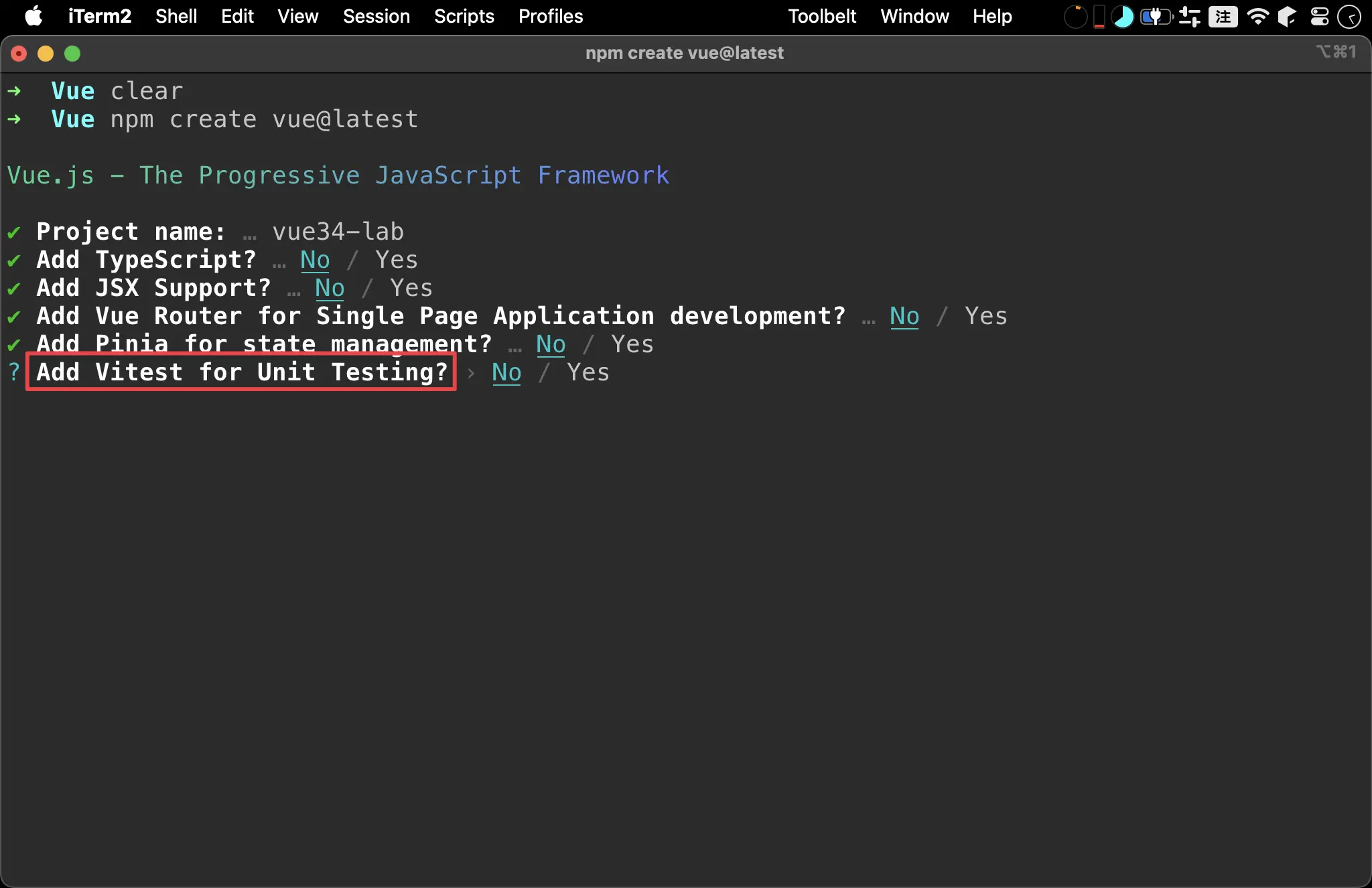Image resolution: width=1372 pixels, height=888 pixels.
Task: Open the Shell menu
Action: click(176, 16)
